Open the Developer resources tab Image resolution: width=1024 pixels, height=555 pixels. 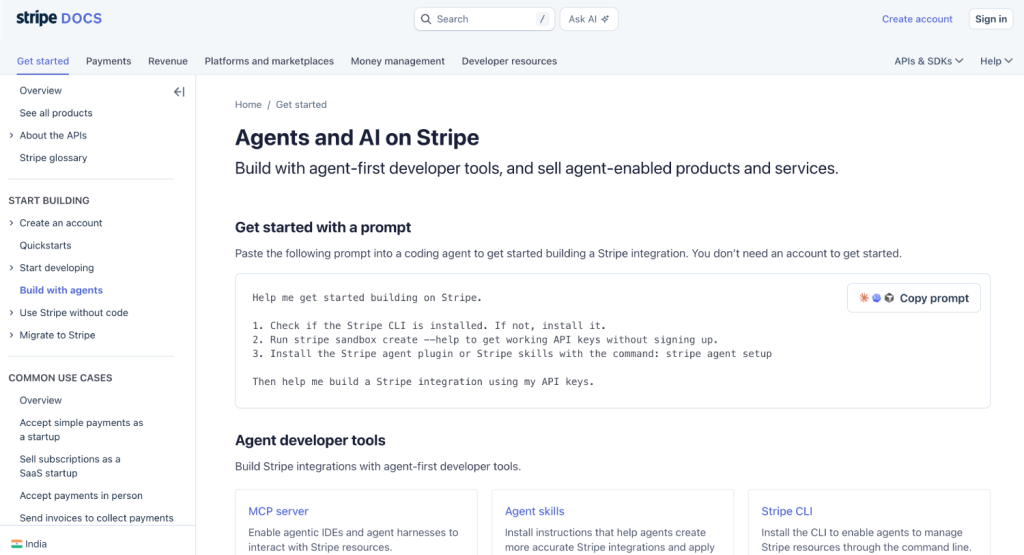click(509, 61)
